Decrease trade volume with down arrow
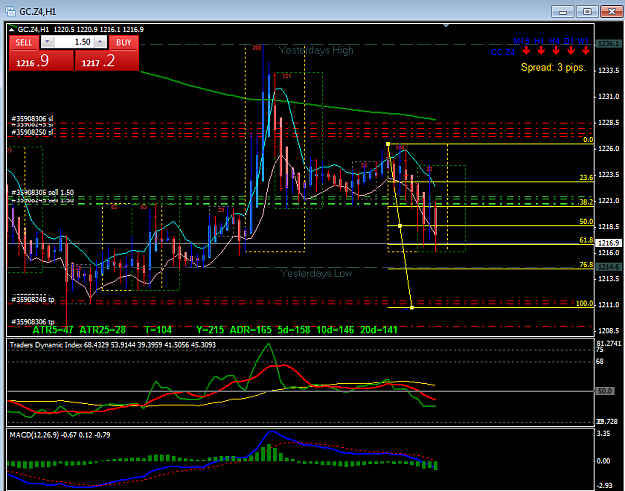 point(47,42)
